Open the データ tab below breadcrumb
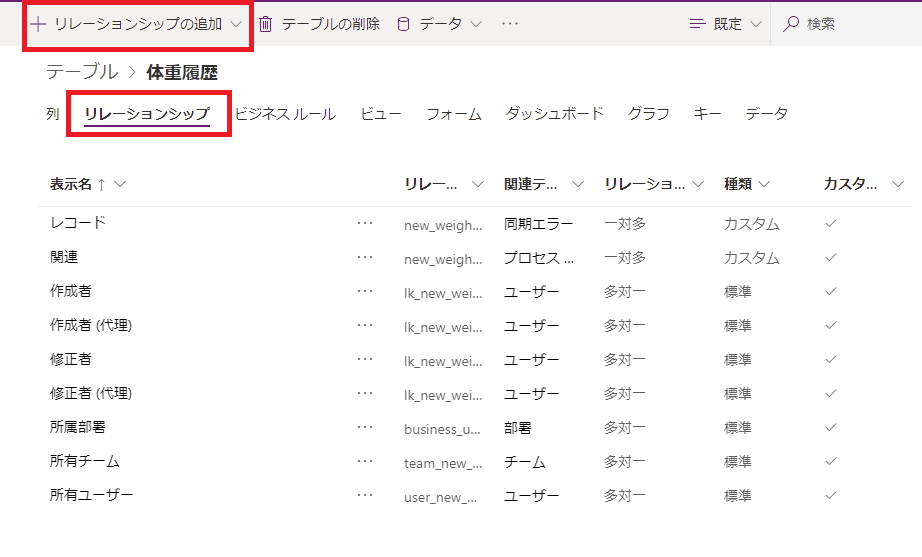The image size is (922, 557). tap(767, 114)
